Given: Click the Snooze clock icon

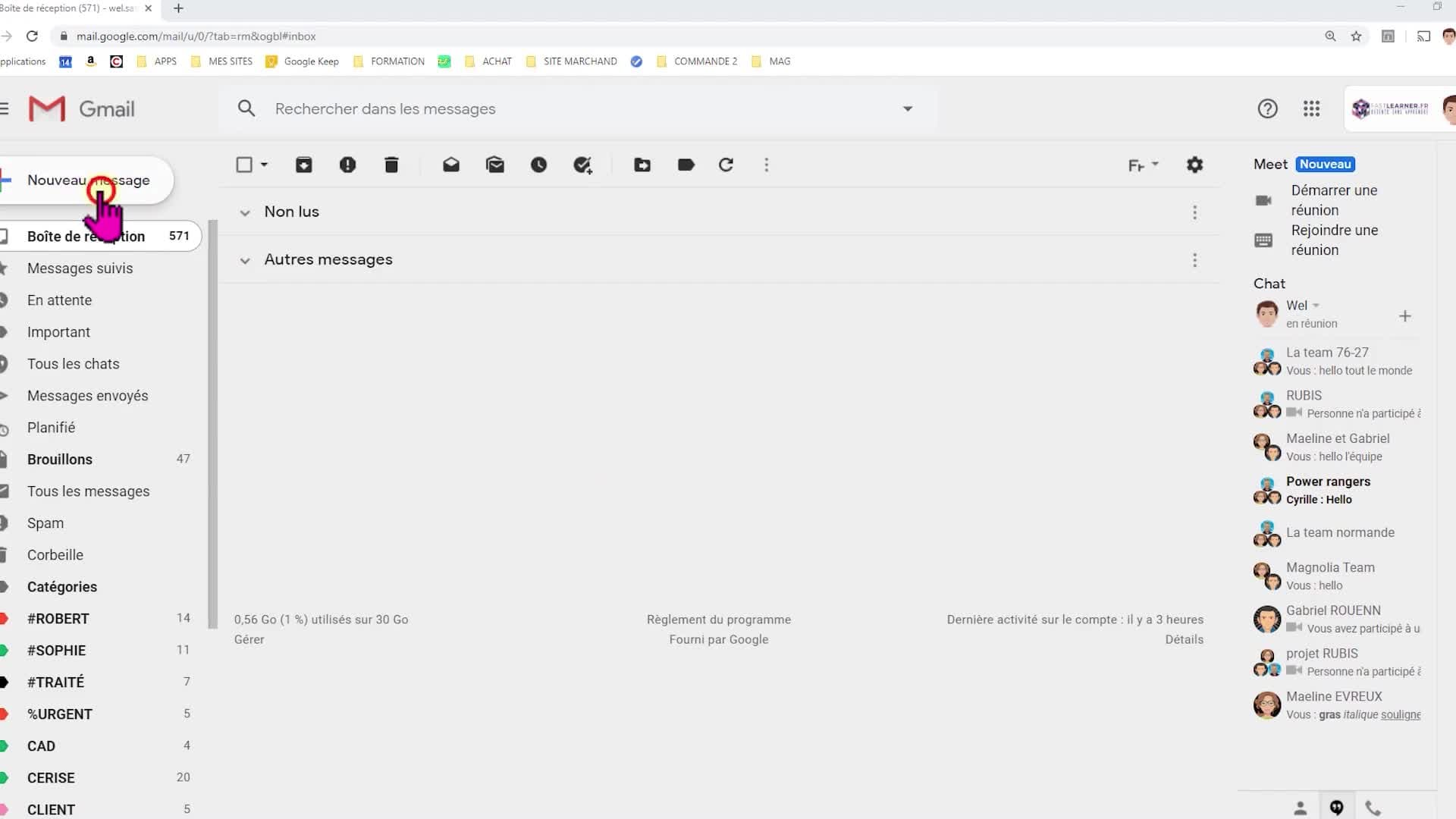Looking at the screenshot, I should tap(538, 165).
